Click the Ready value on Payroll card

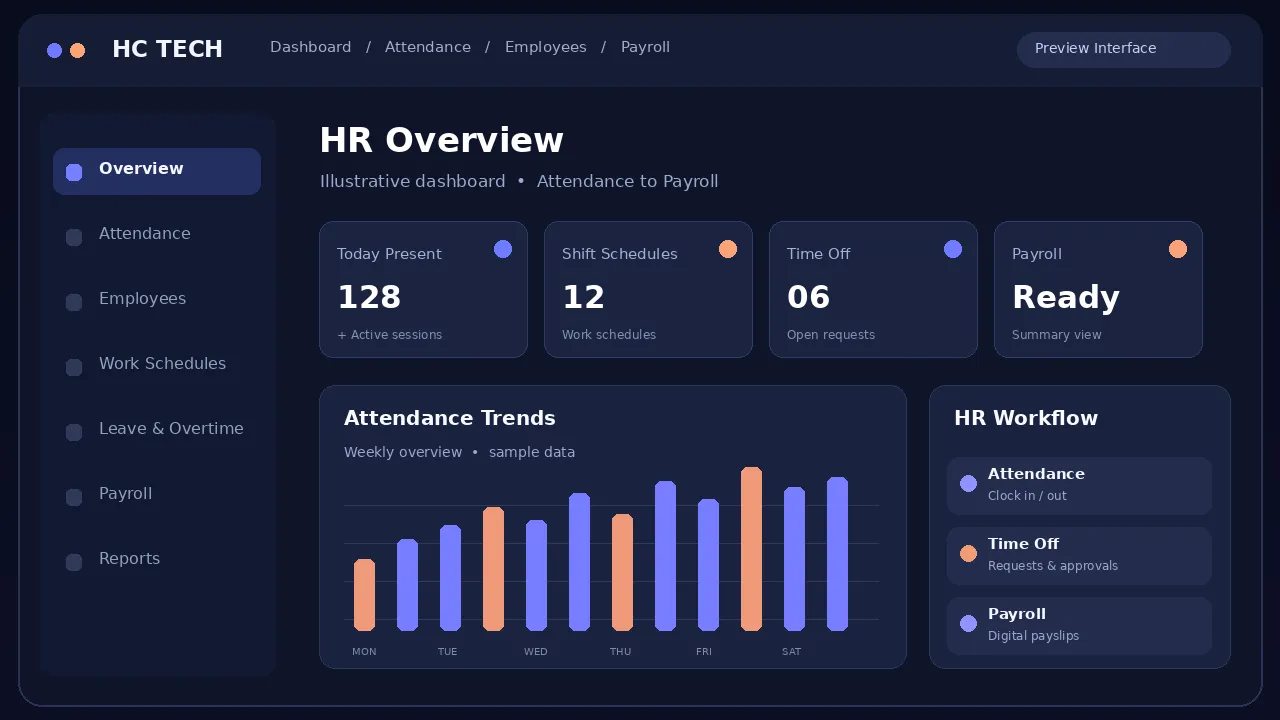tap(1066, 297)
